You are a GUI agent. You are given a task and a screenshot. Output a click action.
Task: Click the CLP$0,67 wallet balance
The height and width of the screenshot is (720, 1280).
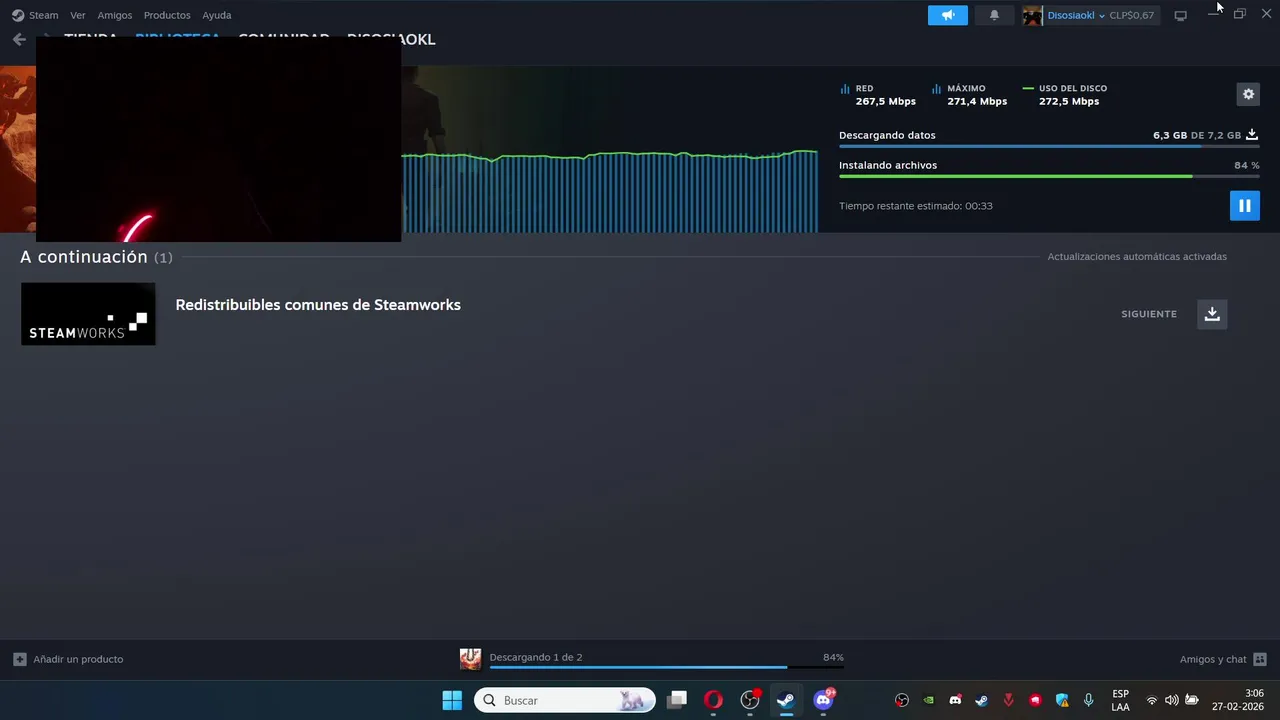[x=1132, y=15]
